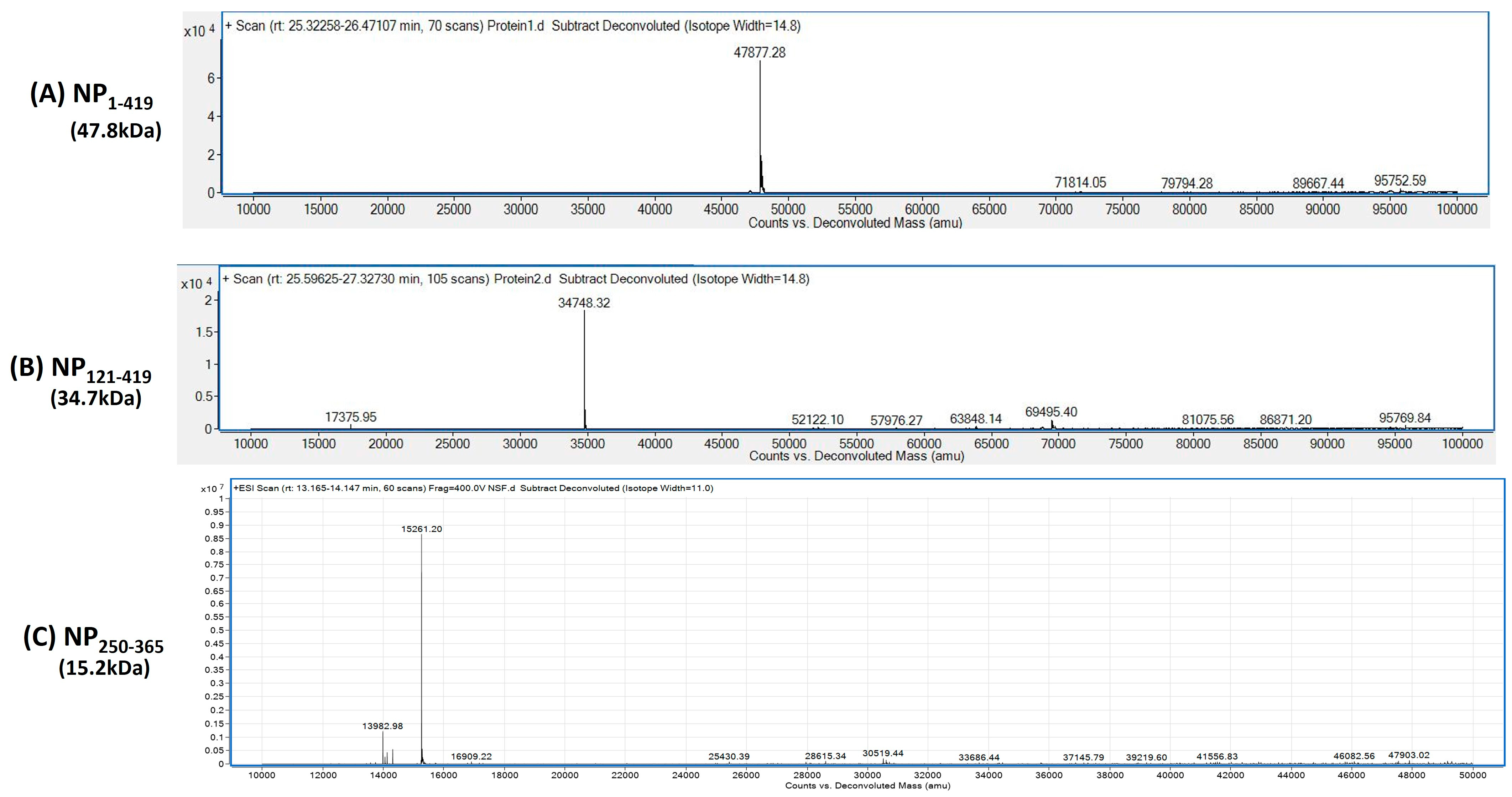Click the Protein1.d scan title text
This screenshot has height=797, width=1512.
pyautogui.click(x=512, y=26)
